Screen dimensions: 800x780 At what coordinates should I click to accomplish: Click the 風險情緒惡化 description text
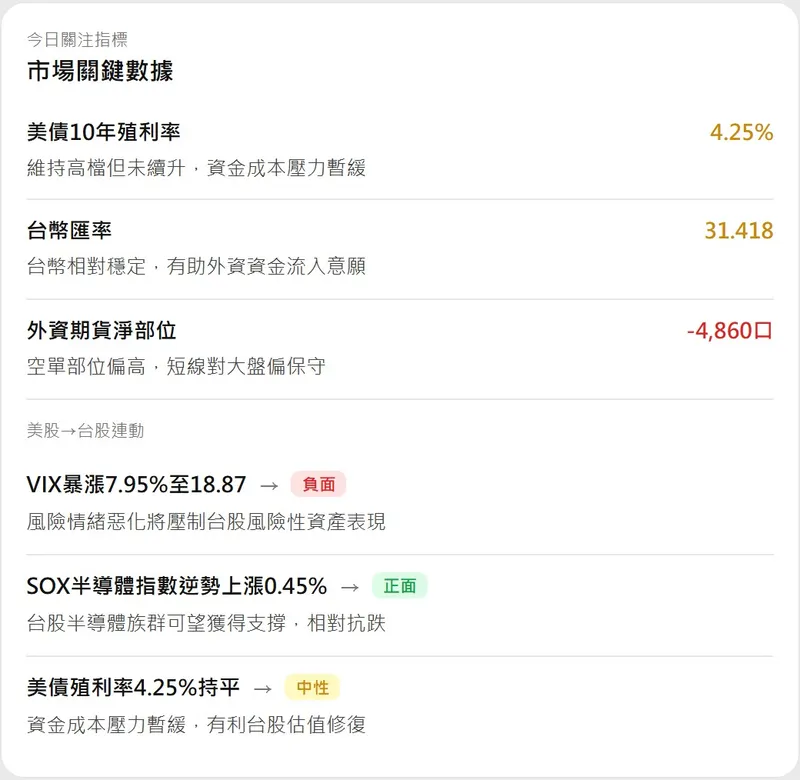pyautogui.click(x=206, y=521)
